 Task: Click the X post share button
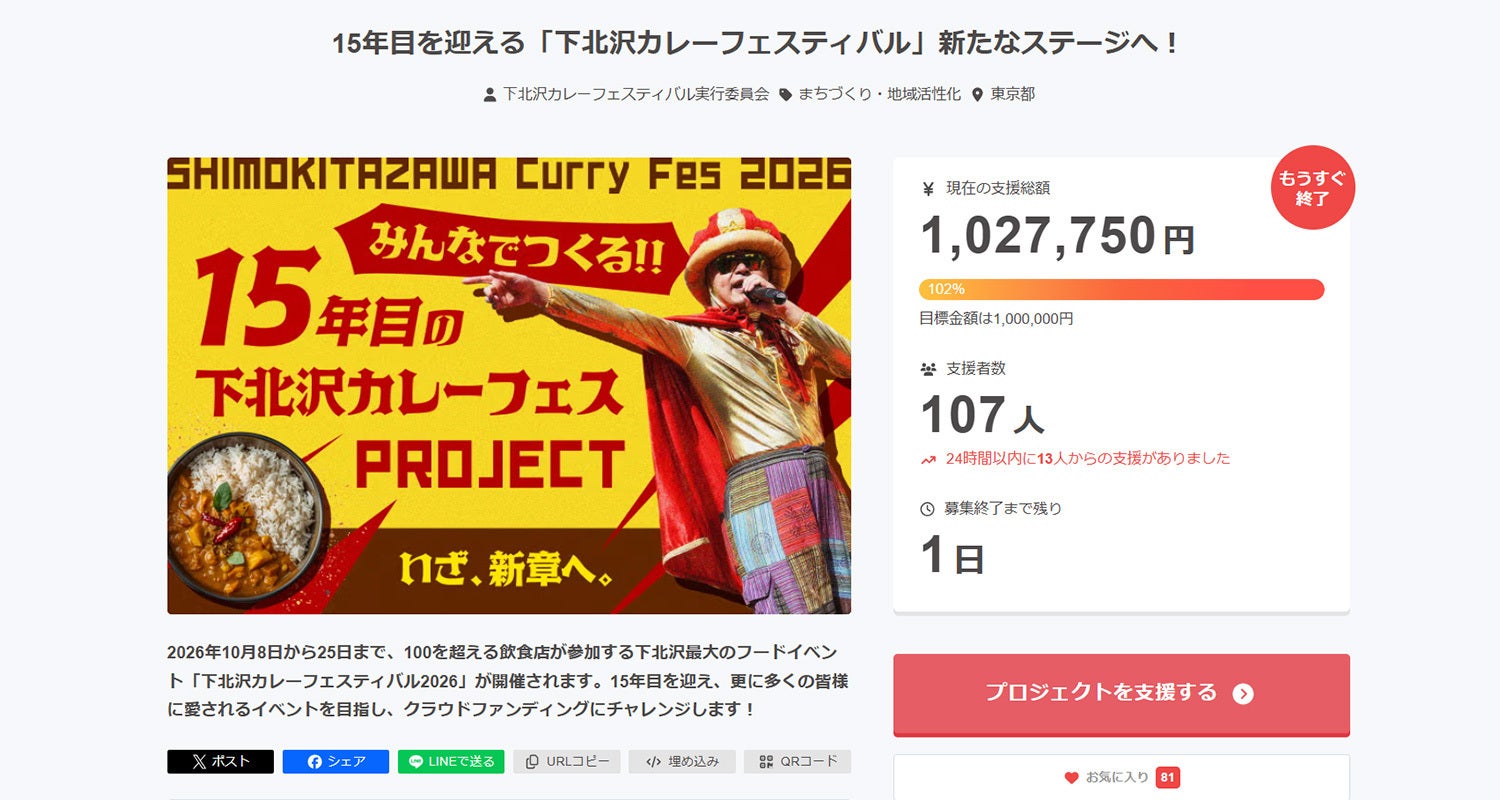(220, 761)
